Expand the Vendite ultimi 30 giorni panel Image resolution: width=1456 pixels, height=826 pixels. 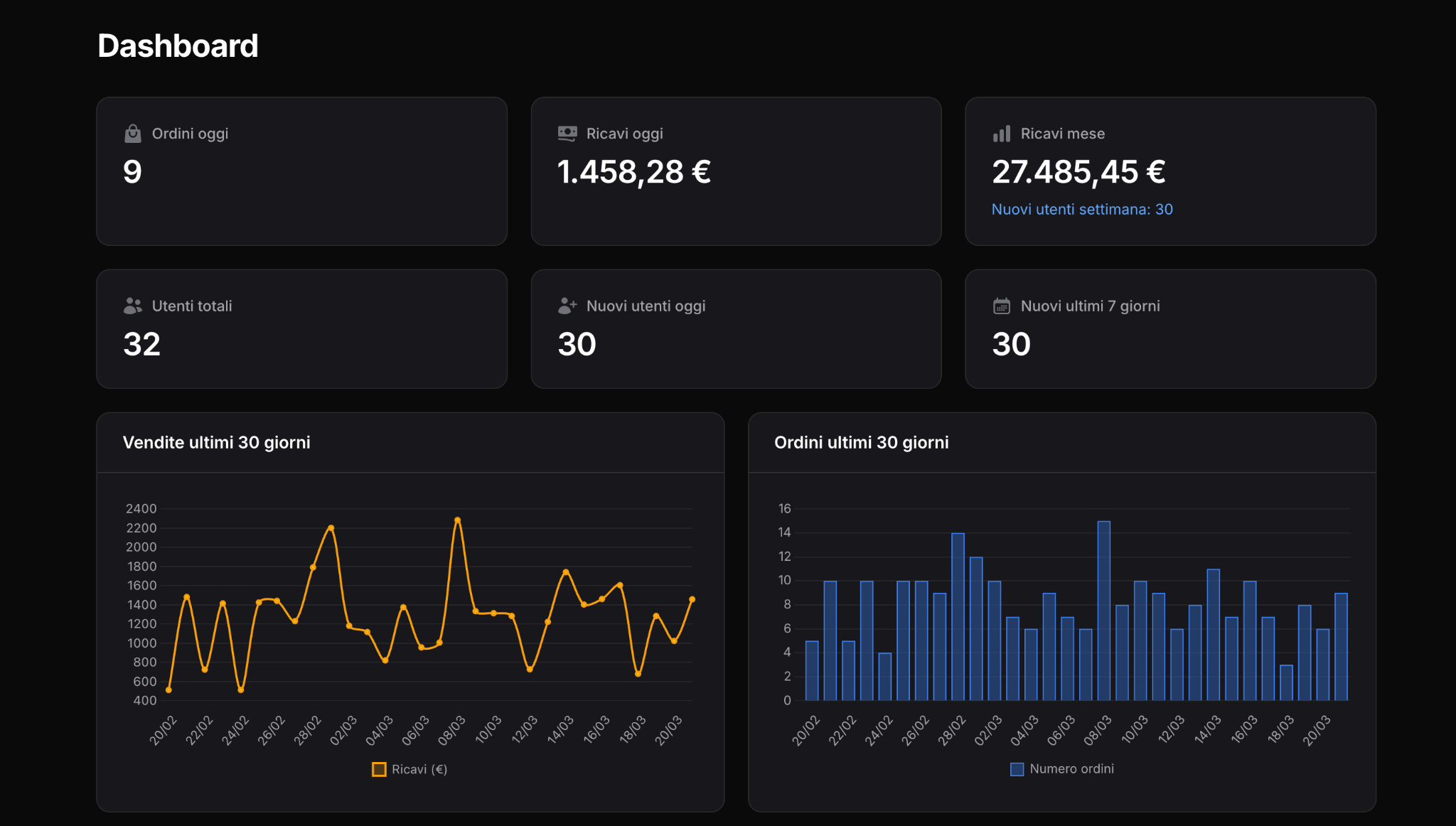coord(410,442)
